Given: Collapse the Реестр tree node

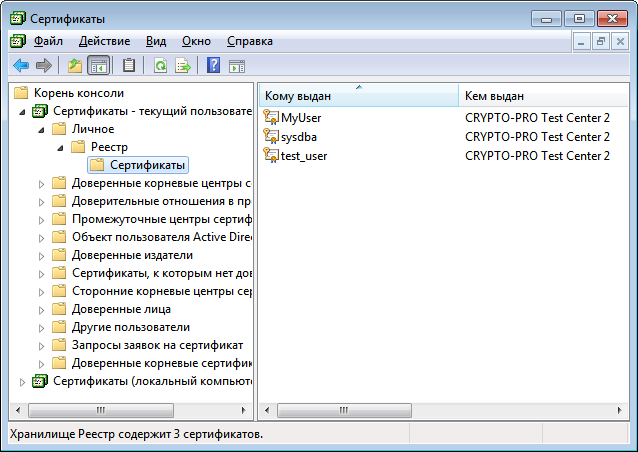Looking at the screenshot, I should (60, 148).
